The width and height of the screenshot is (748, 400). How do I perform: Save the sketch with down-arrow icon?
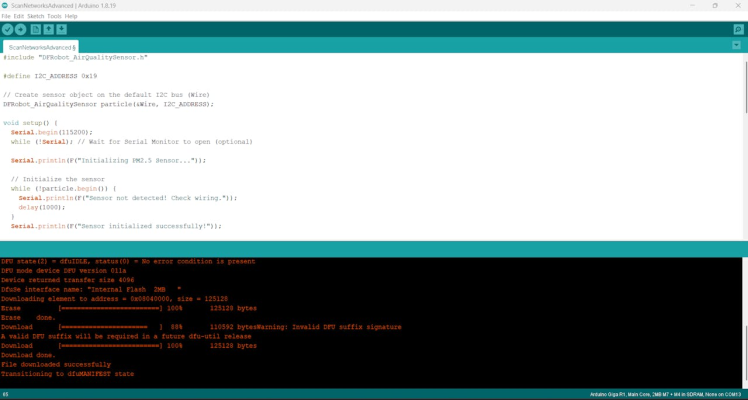pyautogui.click(x=62, y=30)
